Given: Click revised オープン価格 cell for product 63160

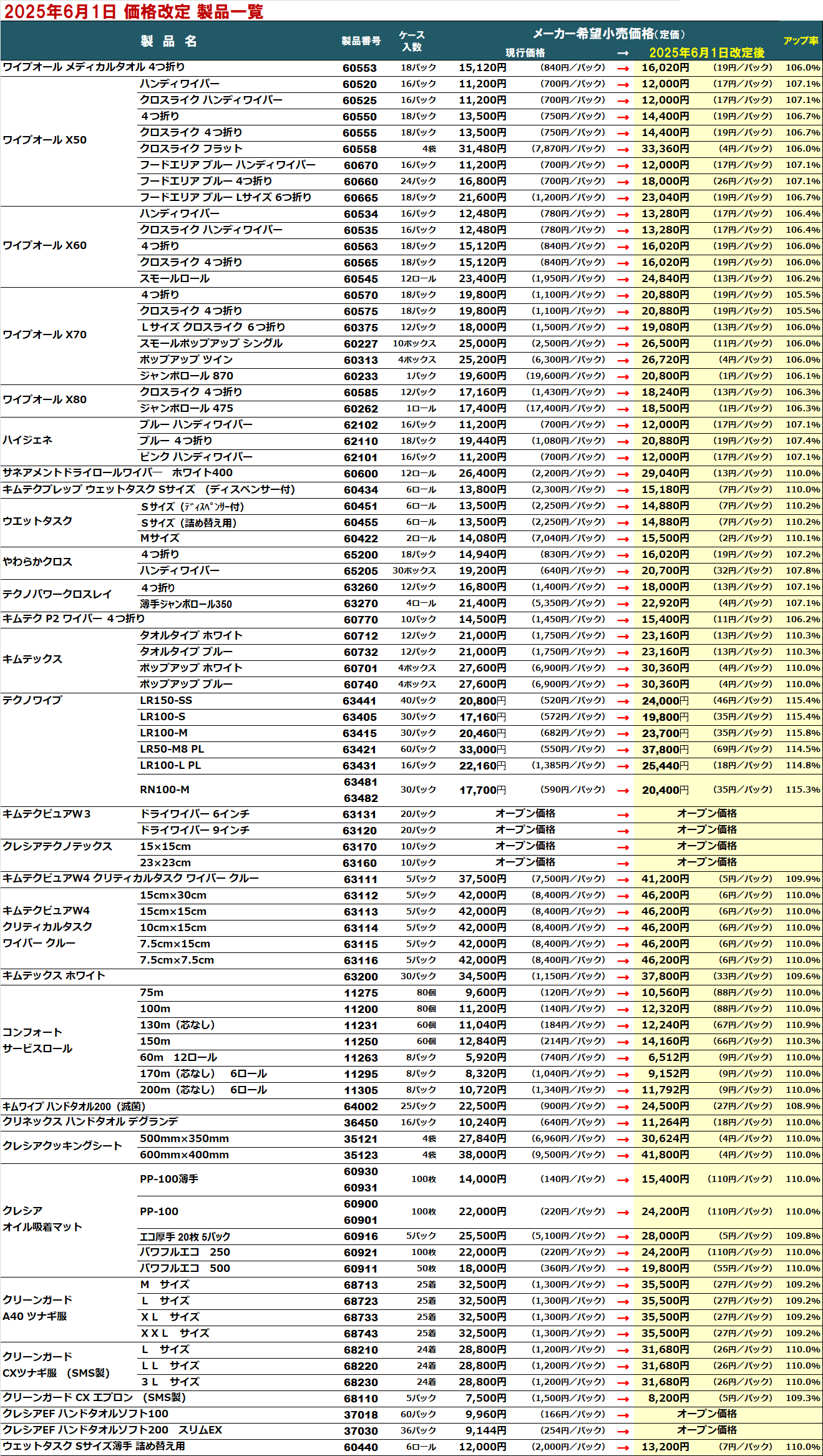Looking at the screenshot, I should [x=706, y=862].
